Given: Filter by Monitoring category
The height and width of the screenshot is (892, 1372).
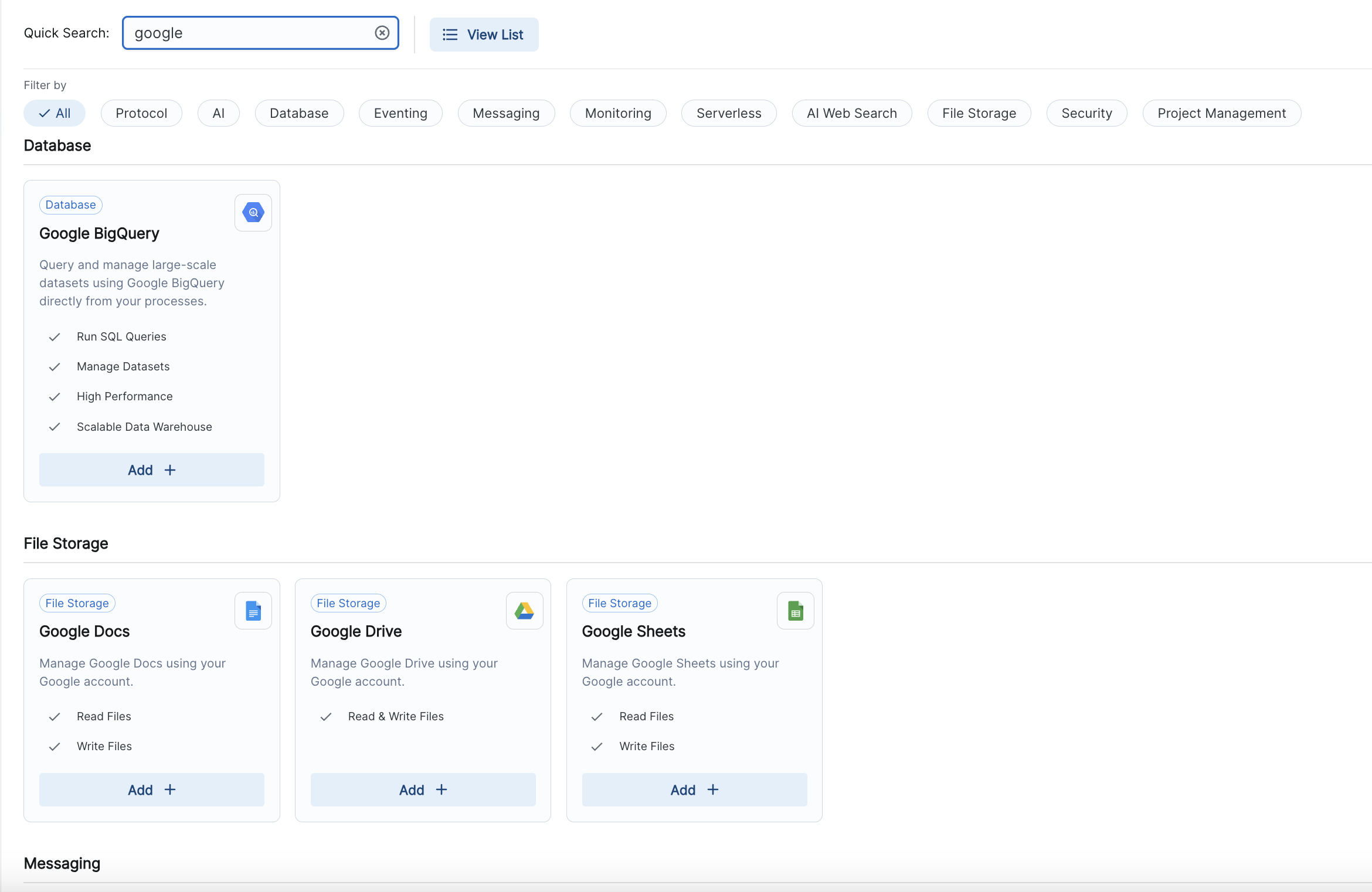Looking at the screenshot, I should click(618, 113).
